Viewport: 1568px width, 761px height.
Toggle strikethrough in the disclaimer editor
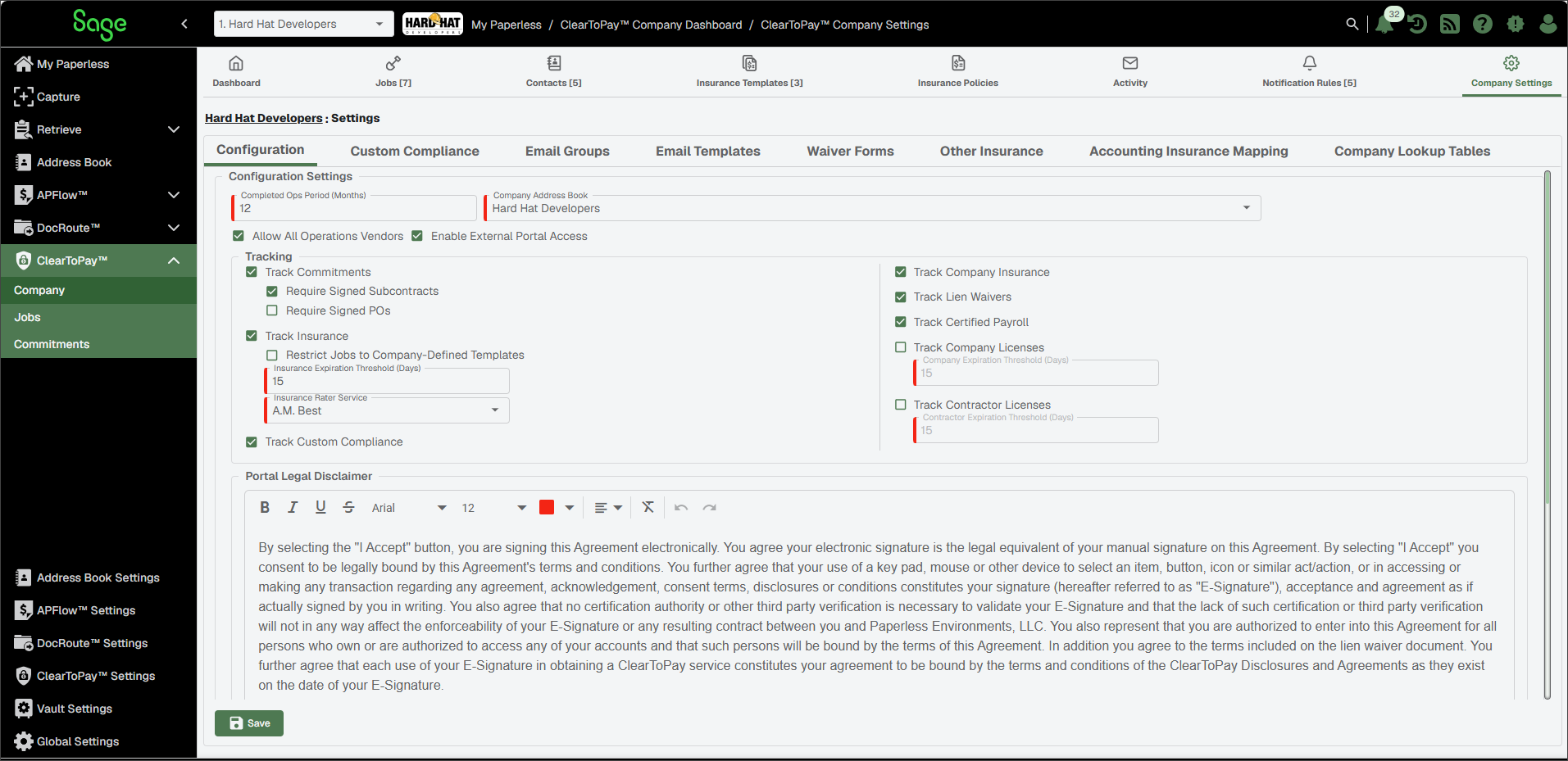coord(348,508)
